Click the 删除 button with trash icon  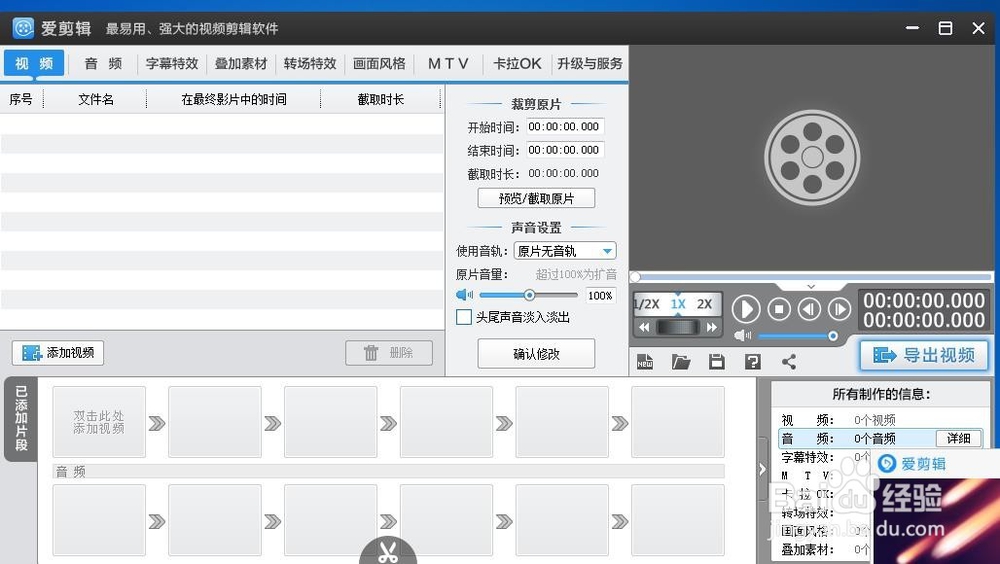pyautogui.click(x=389, y=353)
